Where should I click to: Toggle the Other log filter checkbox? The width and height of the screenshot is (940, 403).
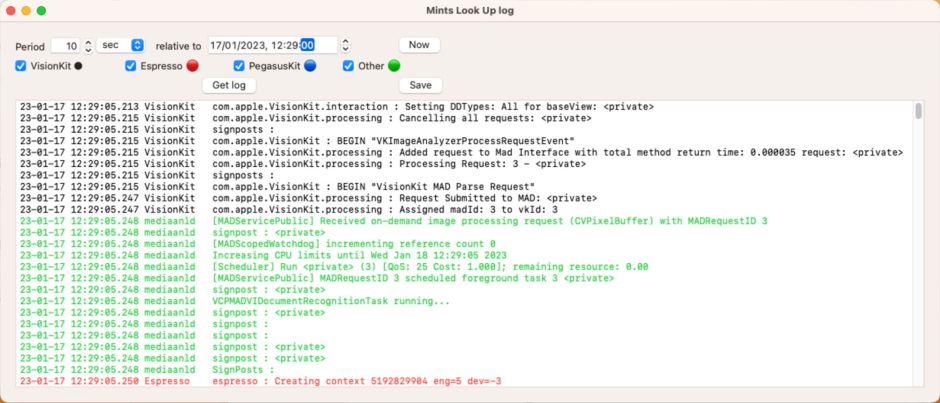348,66
